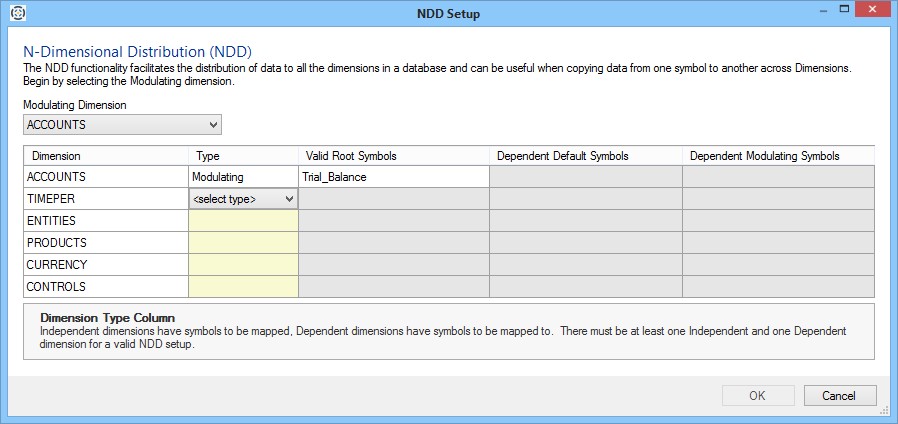Click the CURRENCY row yellow Type cell
This screenshot has width=898, height=424.
tap(243, 265)
